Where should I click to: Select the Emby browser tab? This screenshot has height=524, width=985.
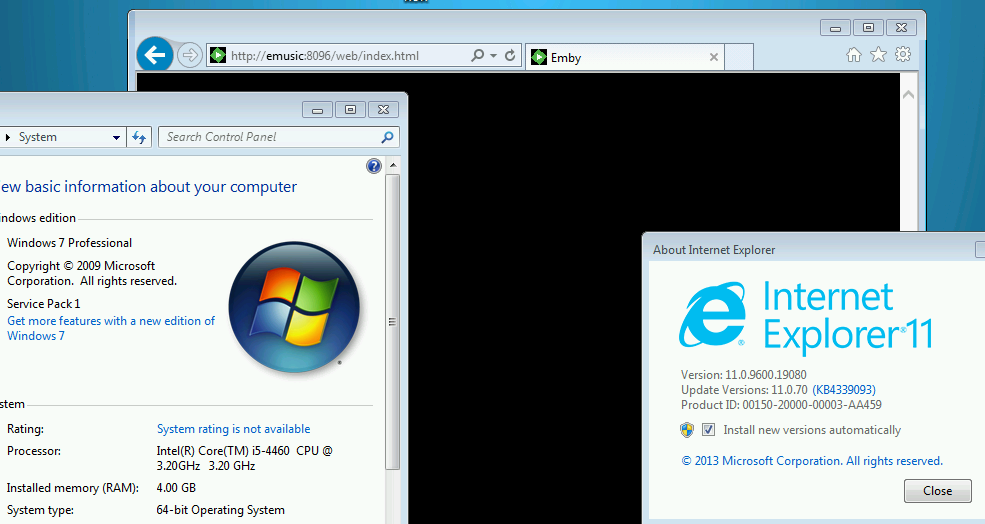624,57
